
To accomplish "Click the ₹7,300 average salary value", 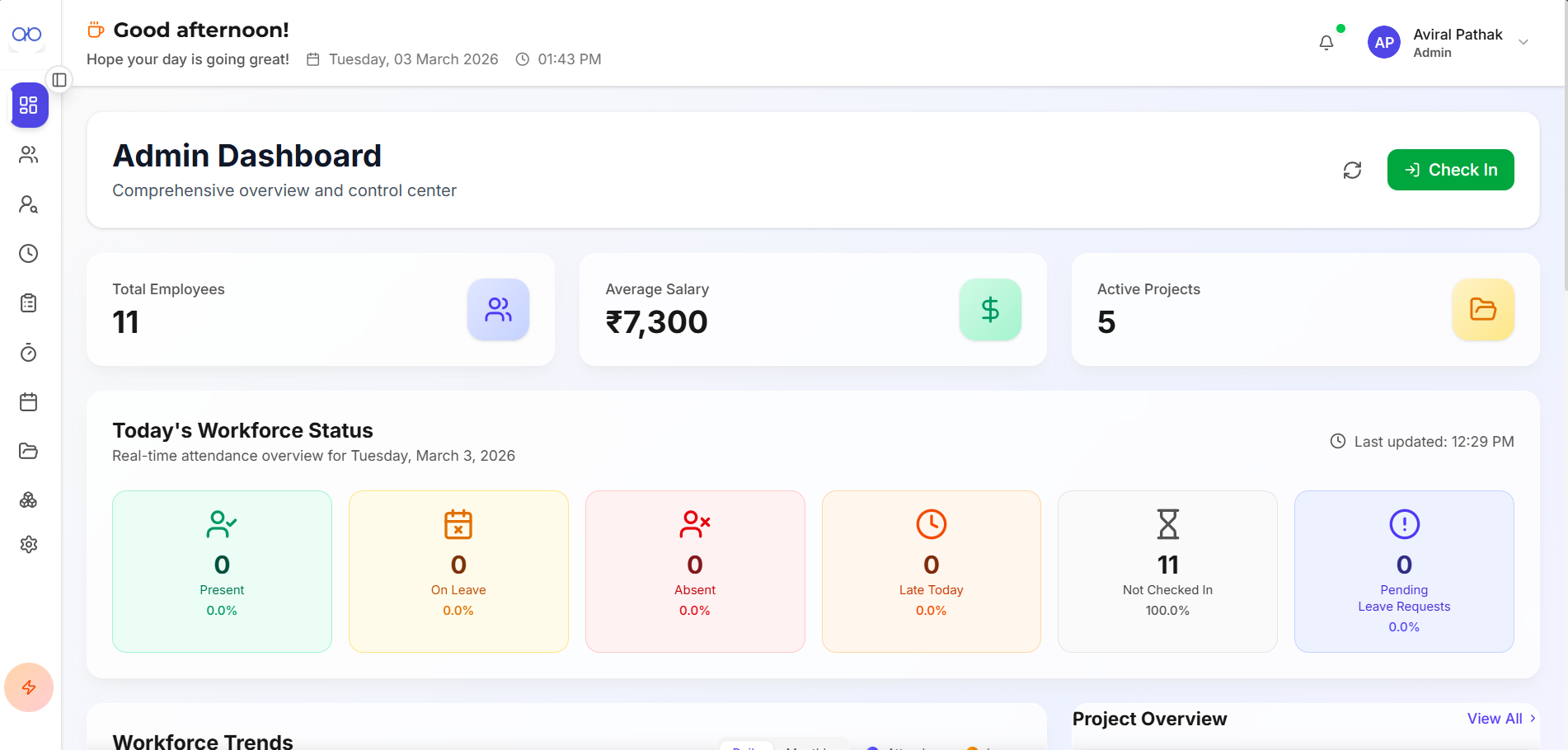I will (656, 322).
